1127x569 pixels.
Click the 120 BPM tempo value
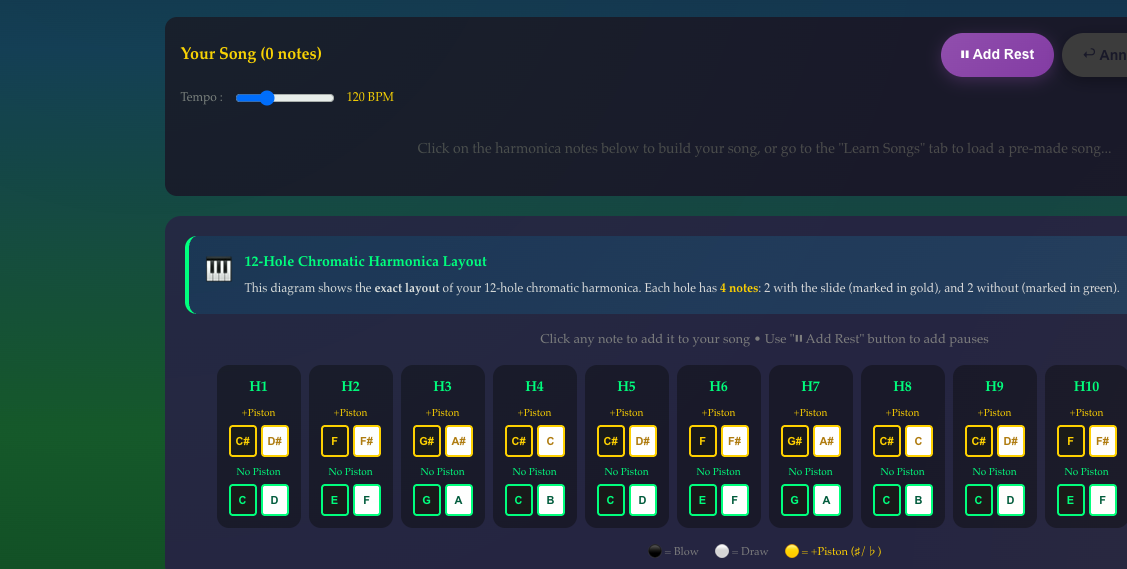pos(370,97)
